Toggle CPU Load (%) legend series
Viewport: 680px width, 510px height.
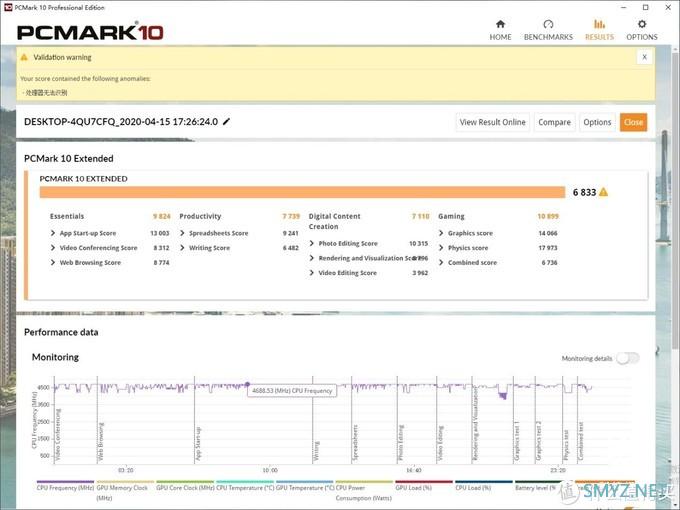tap(484, 486)
